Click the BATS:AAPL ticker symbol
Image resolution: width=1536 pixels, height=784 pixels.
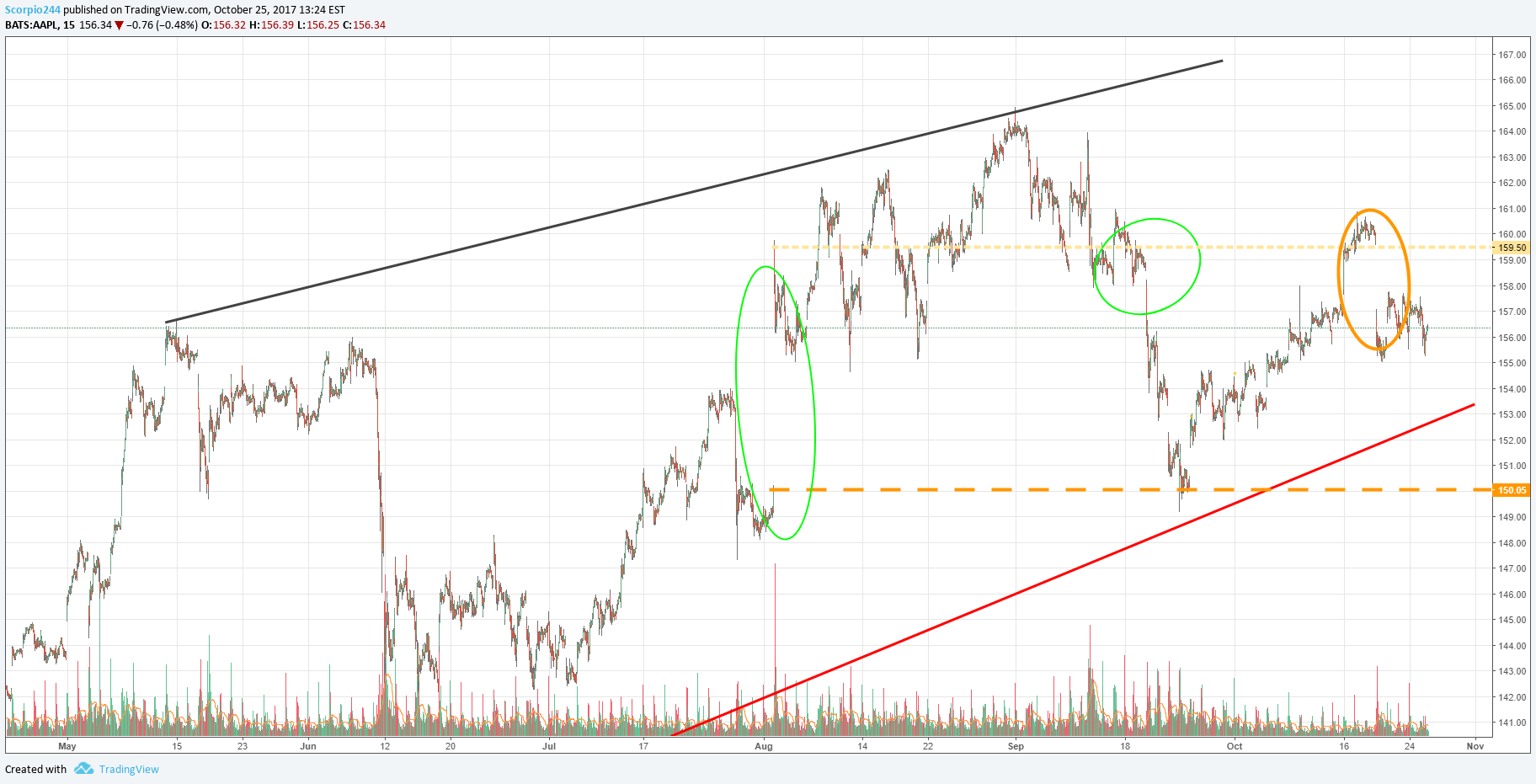tap(33, 25)
